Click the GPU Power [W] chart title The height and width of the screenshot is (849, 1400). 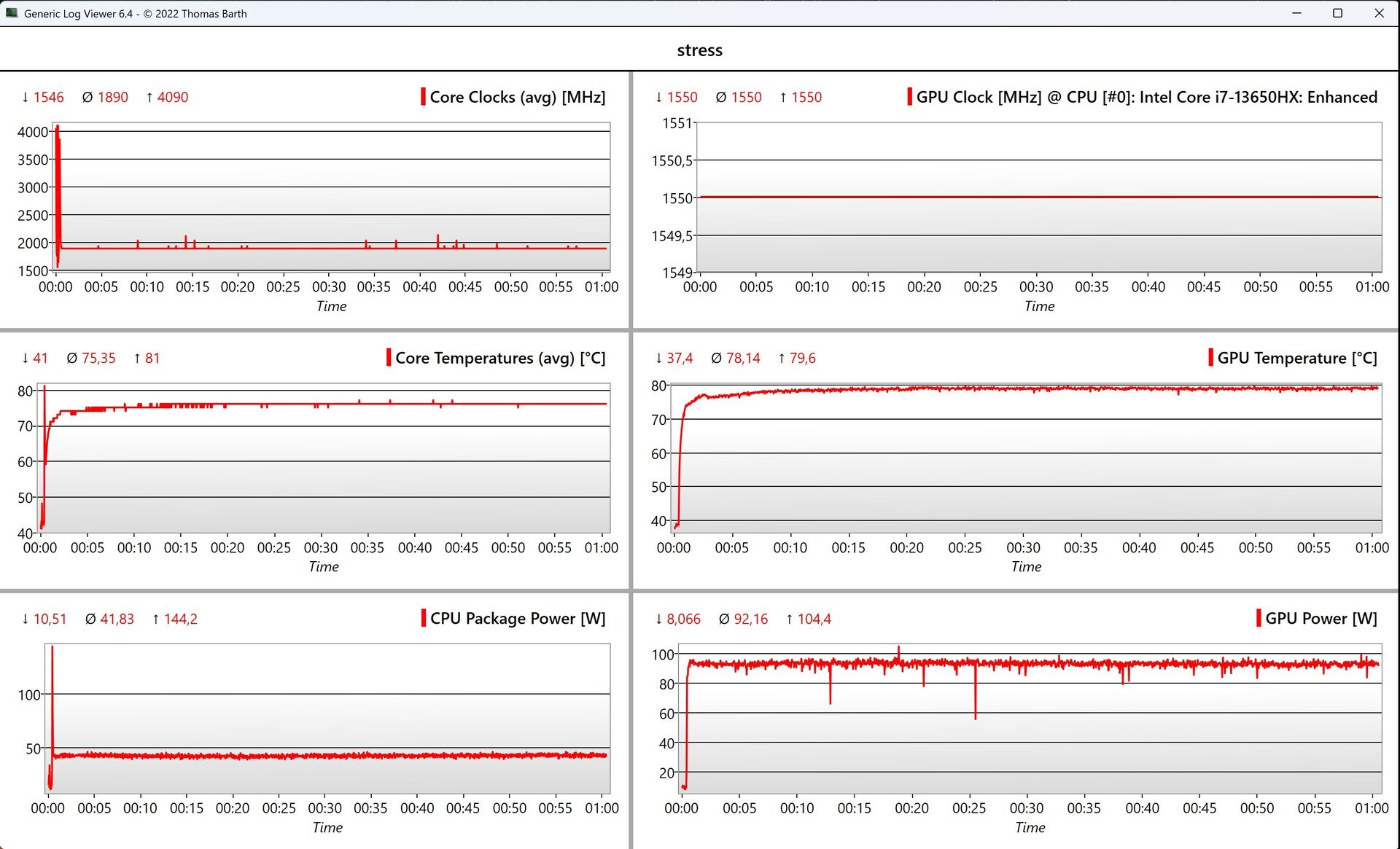click(x=1321, y=618)
